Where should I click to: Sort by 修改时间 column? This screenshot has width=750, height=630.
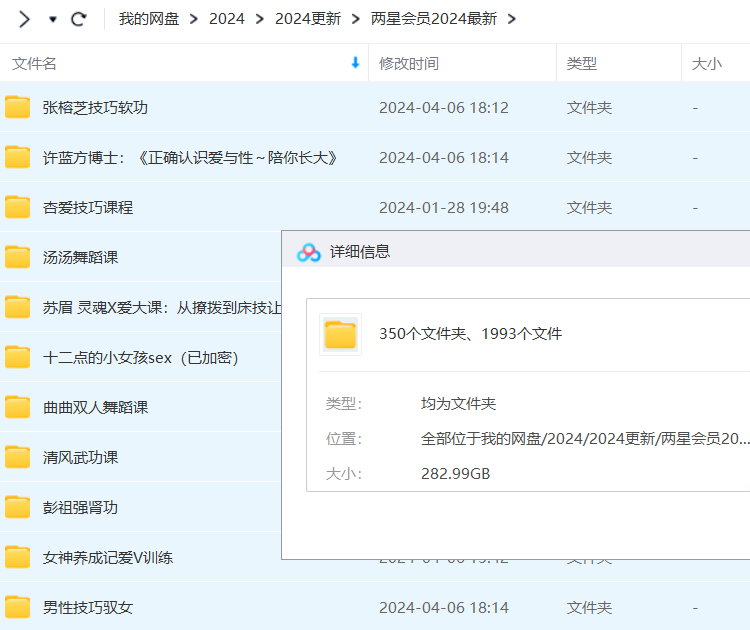[x=409, y=64]
